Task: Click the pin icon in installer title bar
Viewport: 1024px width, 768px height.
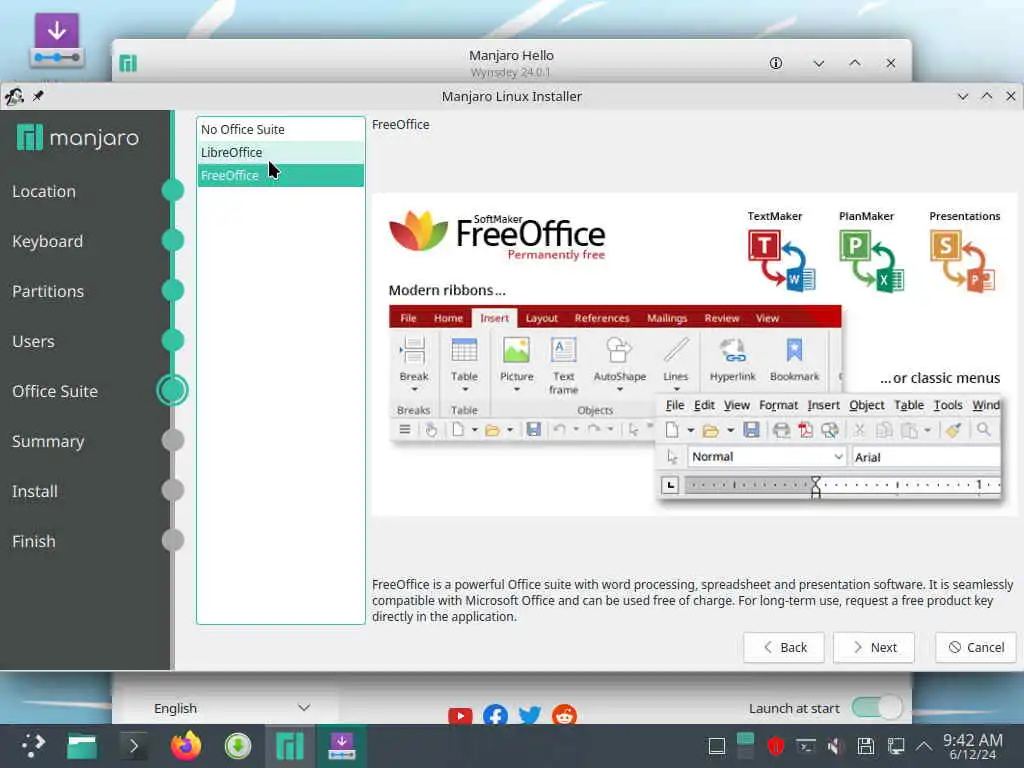Action: coord(38,97)
